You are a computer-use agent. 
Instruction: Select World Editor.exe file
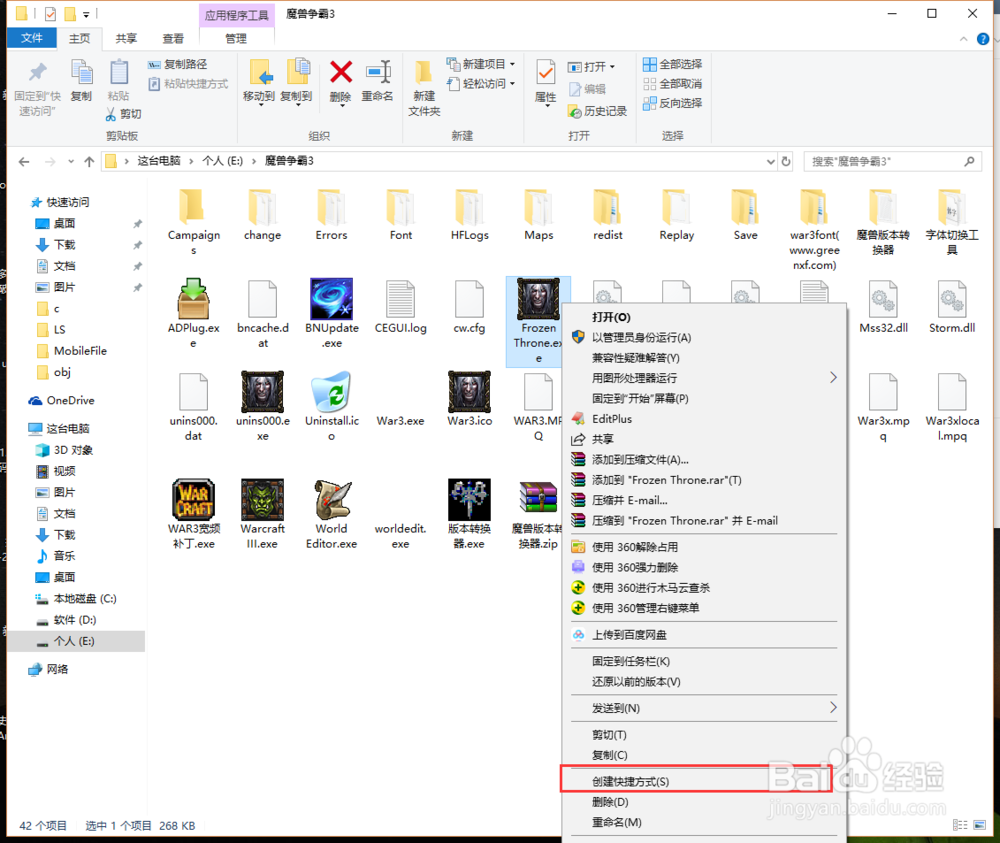click(332, 514)
